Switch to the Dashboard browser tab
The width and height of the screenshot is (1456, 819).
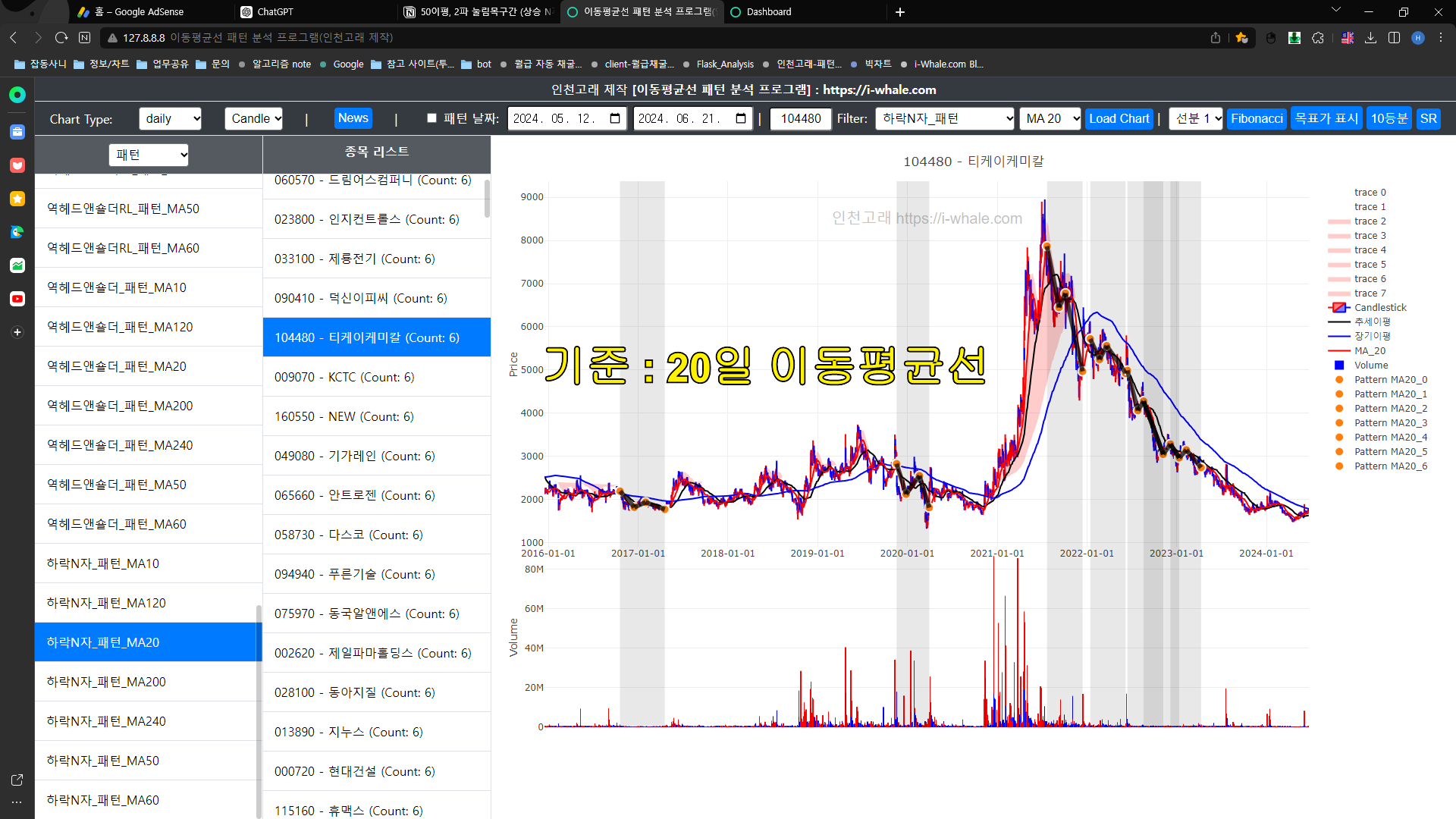pyautogui.click(x=768, y=12)
